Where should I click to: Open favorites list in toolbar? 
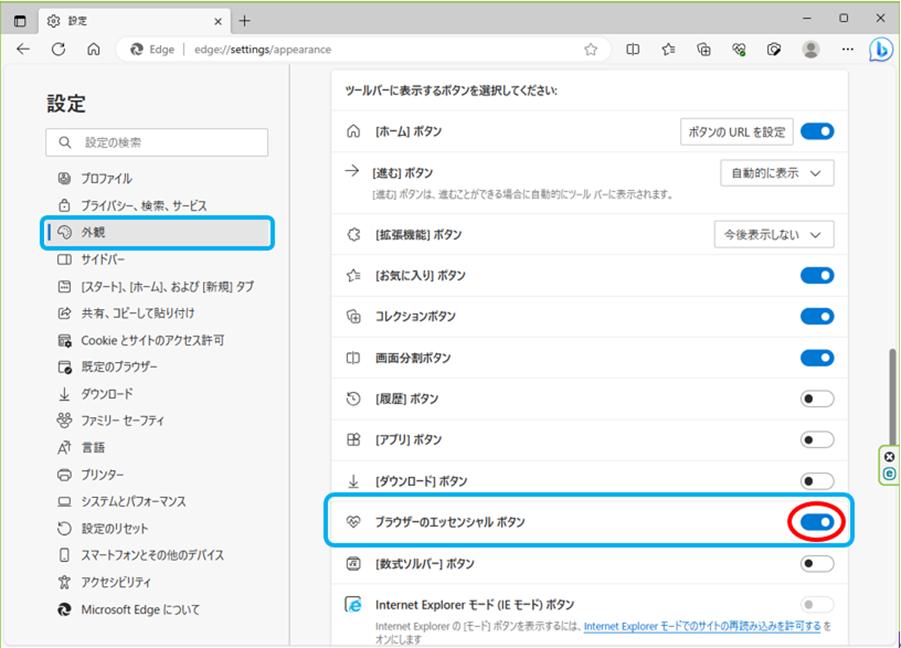click(668, 49)
